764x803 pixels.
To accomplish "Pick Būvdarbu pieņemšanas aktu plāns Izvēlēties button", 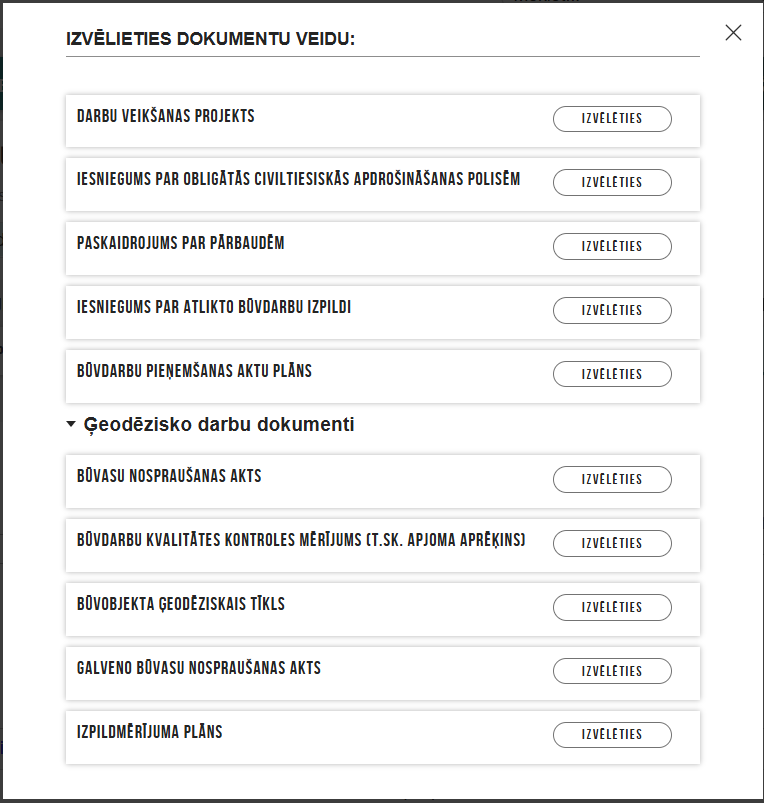I will tap(612, 374).
